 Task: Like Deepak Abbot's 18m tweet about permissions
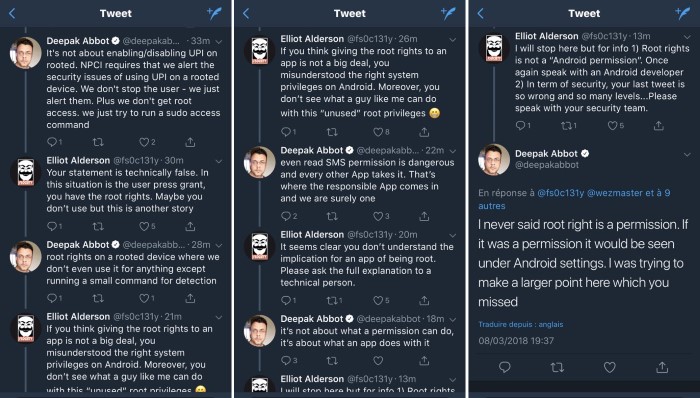tap(378, 360)
